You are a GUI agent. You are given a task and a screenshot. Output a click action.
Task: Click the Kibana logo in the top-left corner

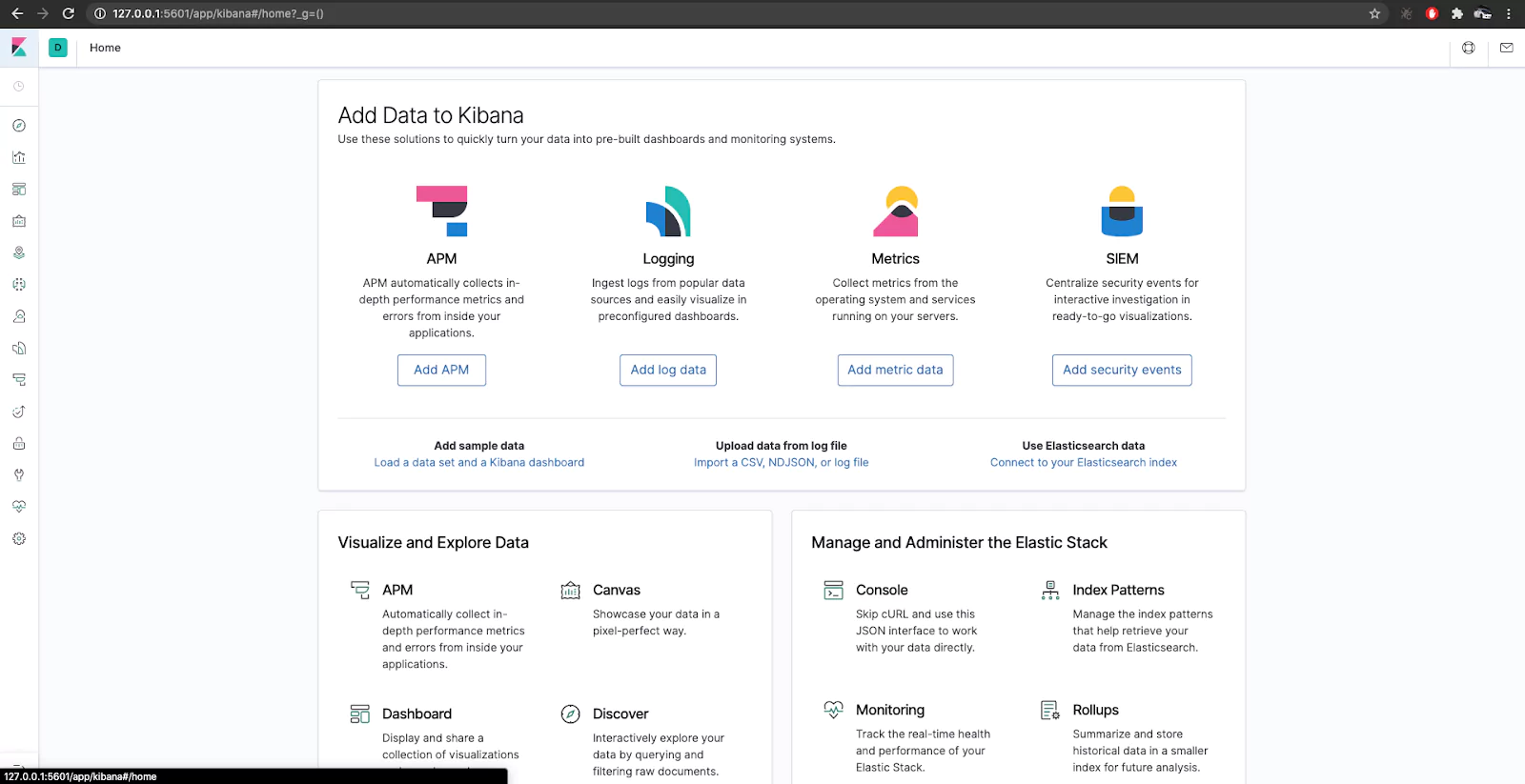(x=19, y=48)
